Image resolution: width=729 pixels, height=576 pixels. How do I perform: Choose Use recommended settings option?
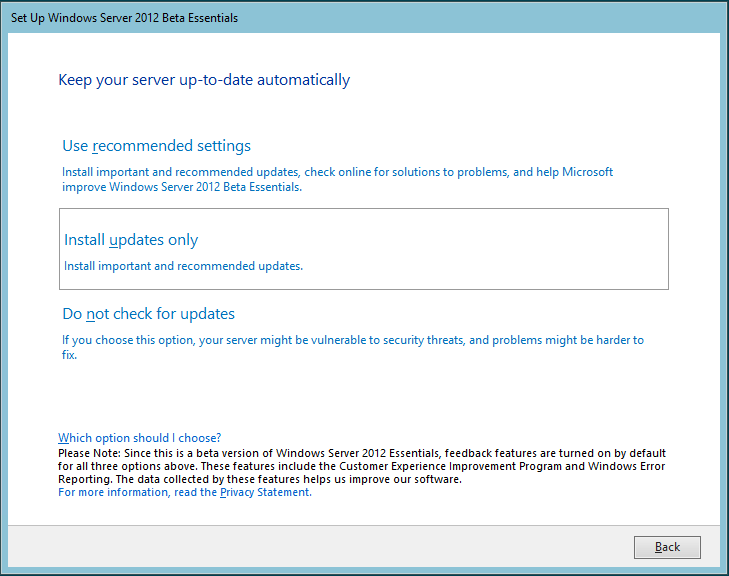coord(157,146)
